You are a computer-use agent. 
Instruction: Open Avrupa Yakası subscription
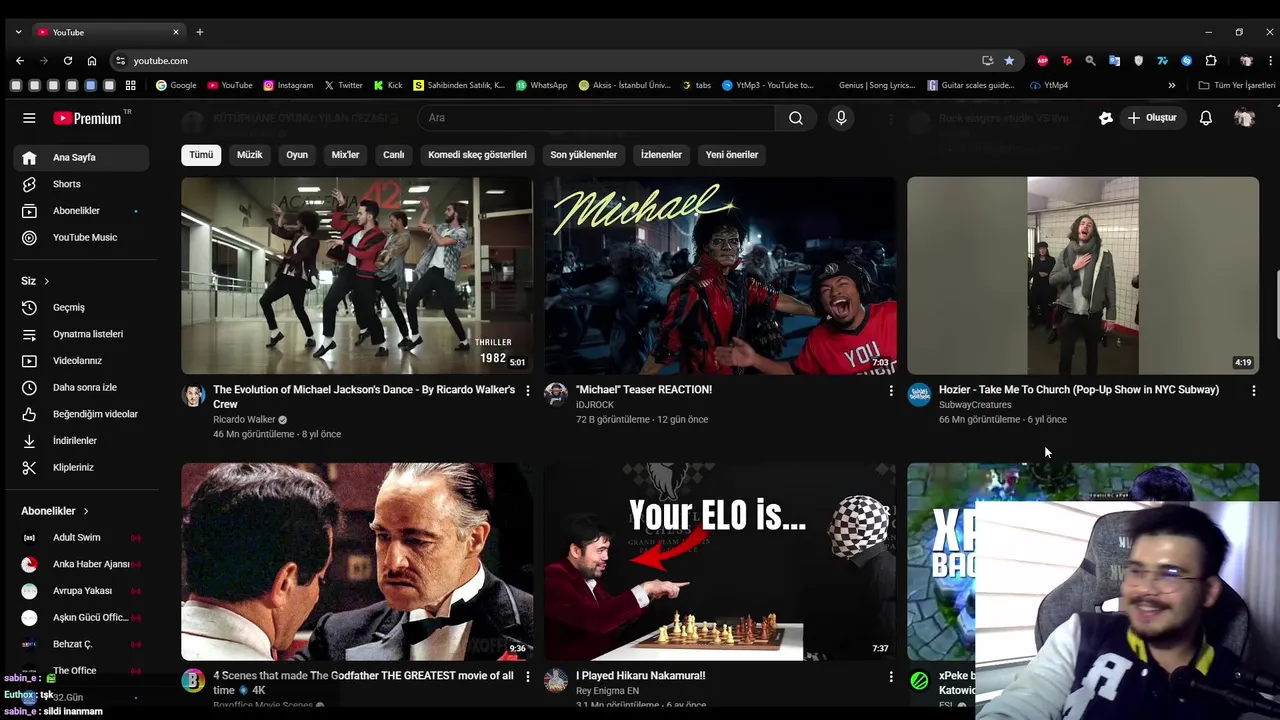(x=81, y=590)
